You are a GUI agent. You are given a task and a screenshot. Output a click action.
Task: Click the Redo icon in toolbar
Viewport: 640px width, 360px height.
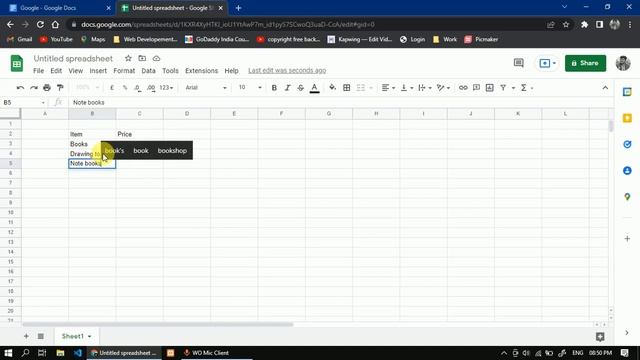point(33,88)
